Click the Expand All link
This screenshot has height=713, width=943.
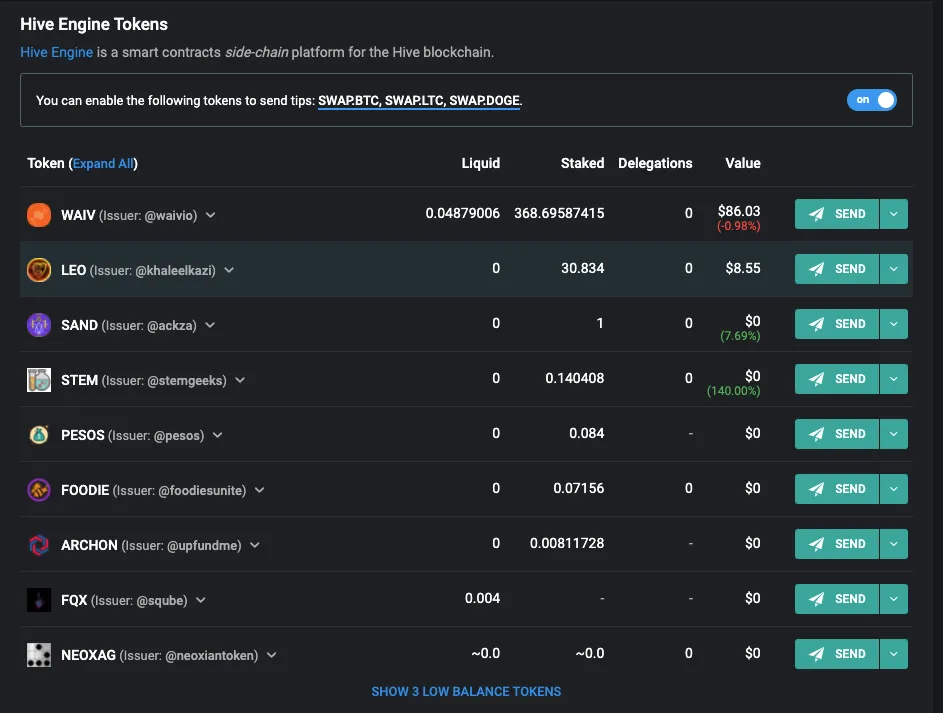click(x=103, y=163)
